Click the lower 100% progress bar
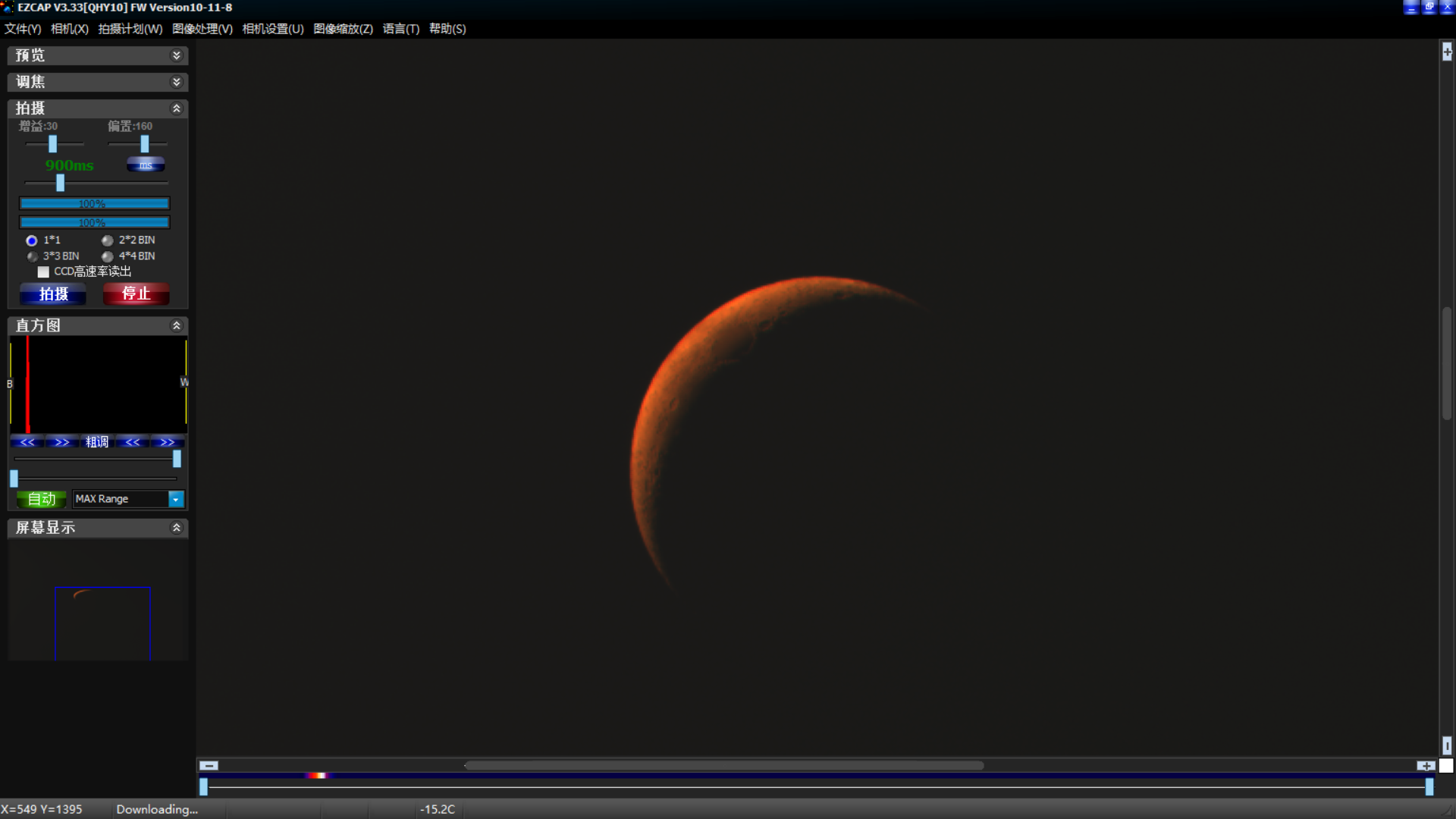 (x=94, y=222)
